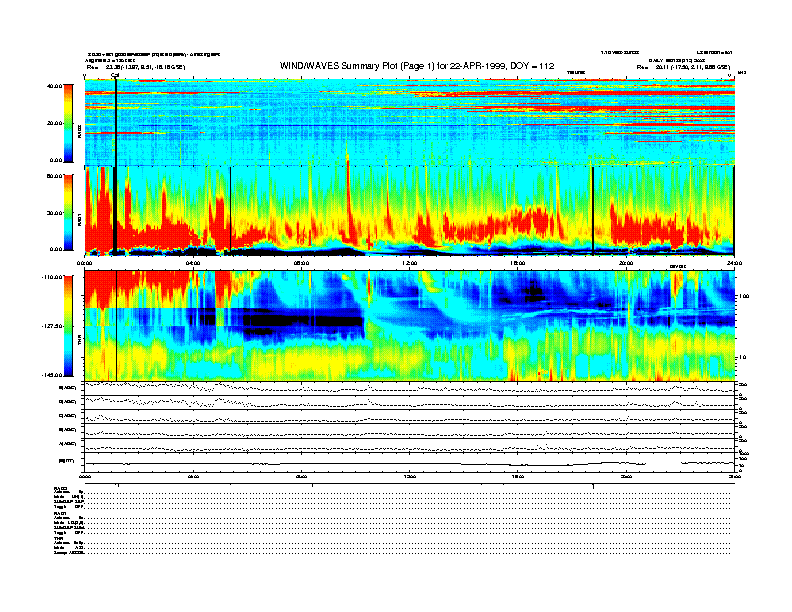
Task: Click the 100 tick label right of the TNR panel
Action: click(x=744, y=296)
